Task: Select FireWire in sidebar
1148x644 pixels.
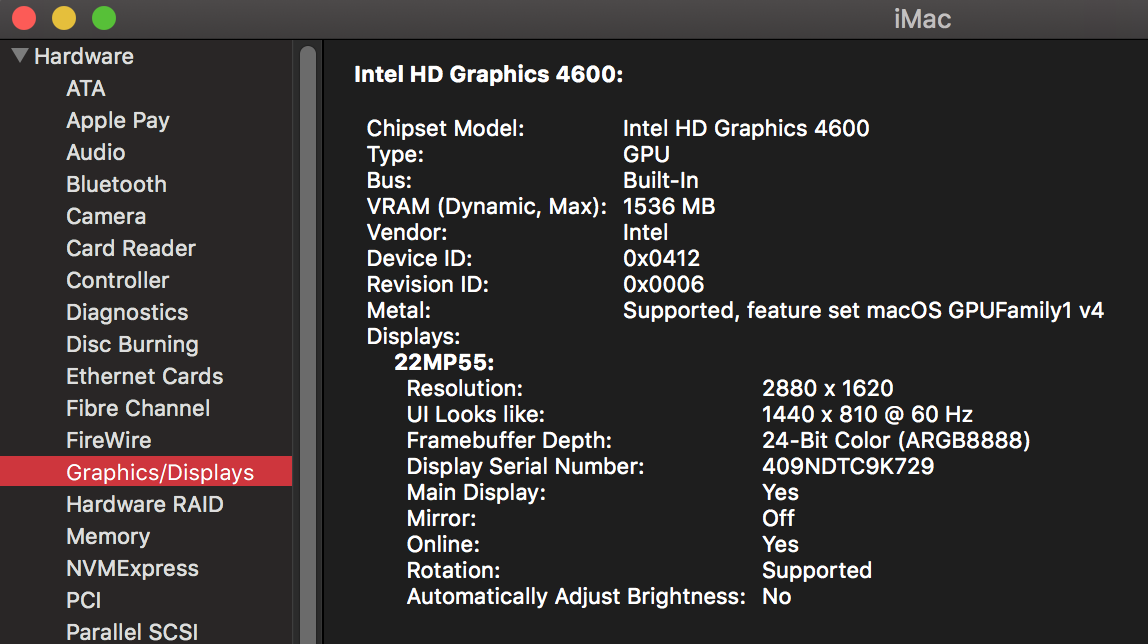Action: point(108,441)
